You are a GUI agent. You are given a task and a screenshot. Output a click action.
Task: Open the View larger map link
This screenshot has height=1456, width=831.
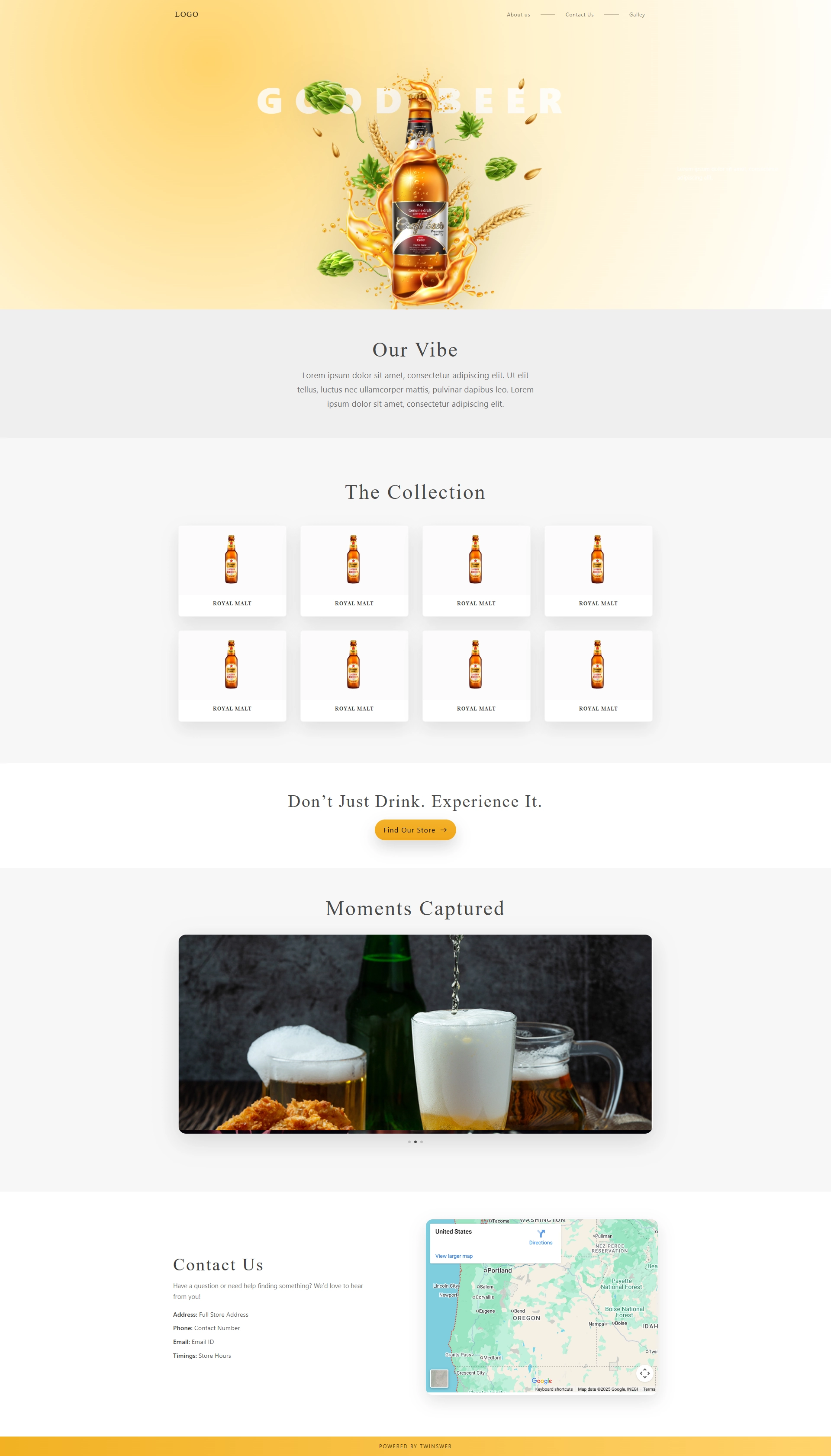point(454,1256)
